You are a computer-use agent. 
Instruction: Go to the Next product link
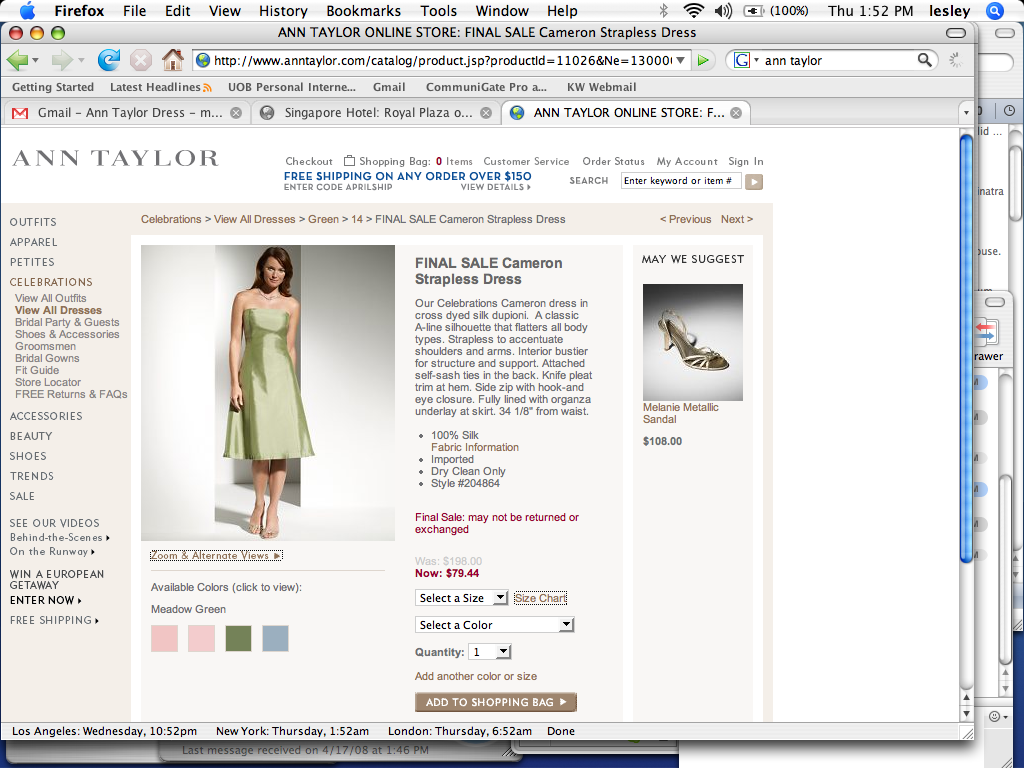[x=737, y=219]
